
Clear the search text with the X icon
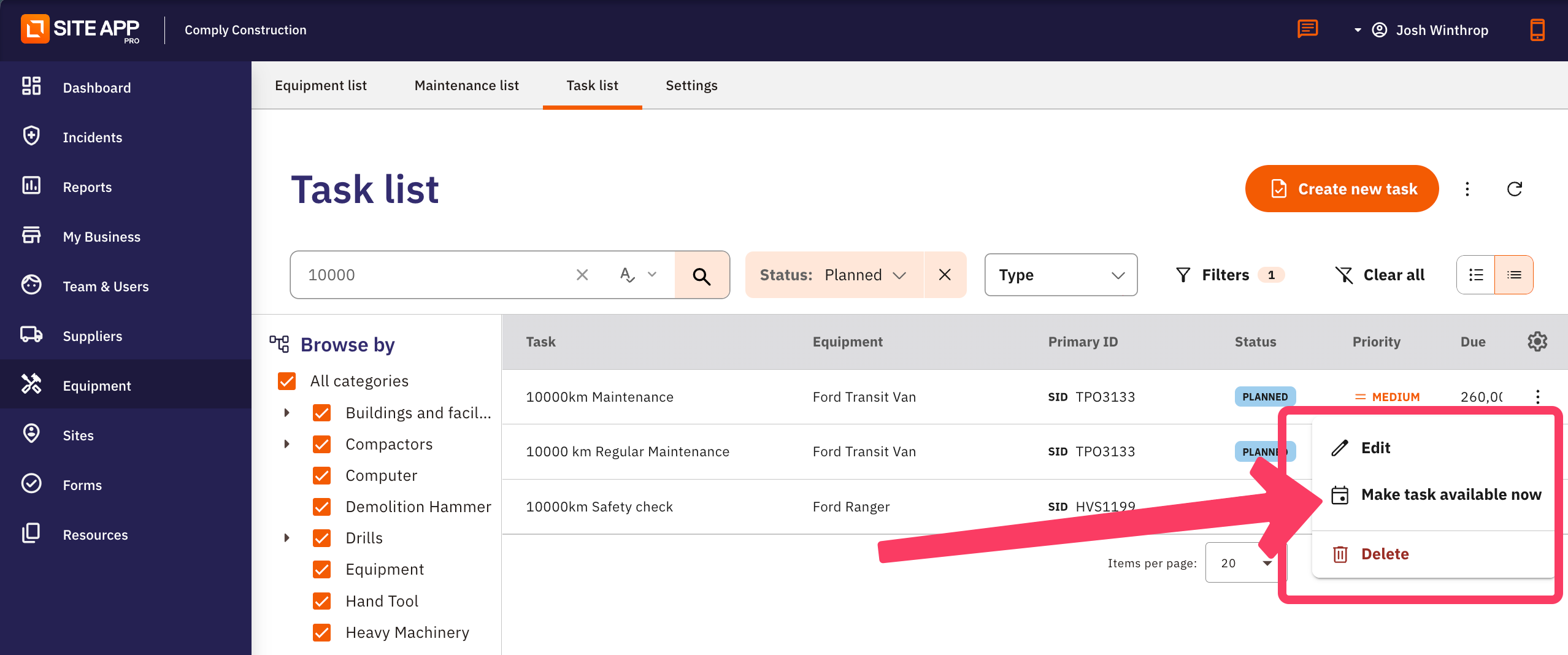click(x=582, y=275)
